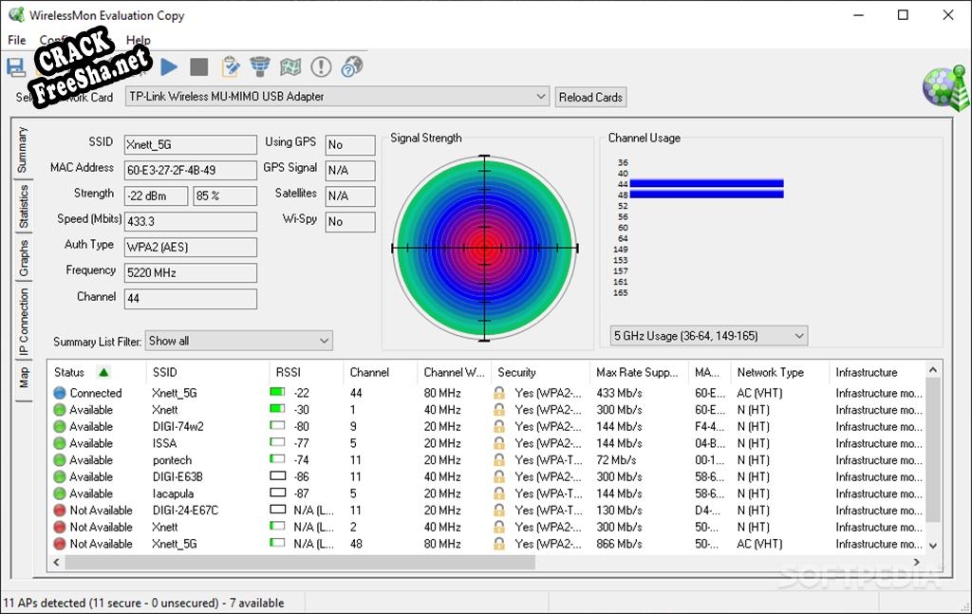Switch to the Graphs tab
Image resolution: width=972 pixels, height=614 pixels.
tap(23, 258)
